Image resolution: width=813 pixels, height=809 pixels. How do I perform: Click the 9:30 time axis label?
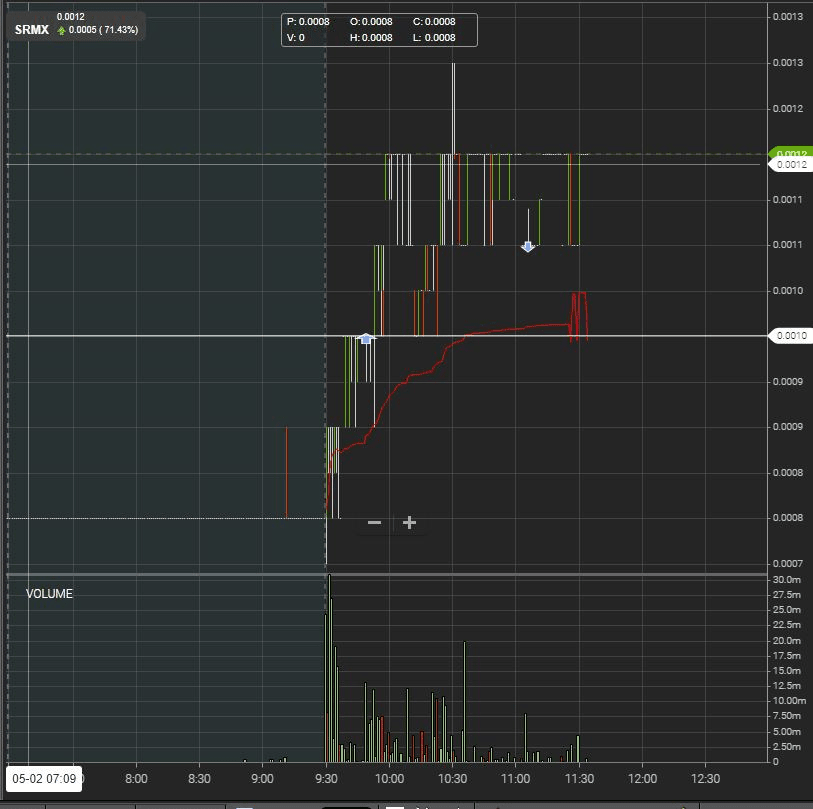pyautogui.click(x=326, y=779)
